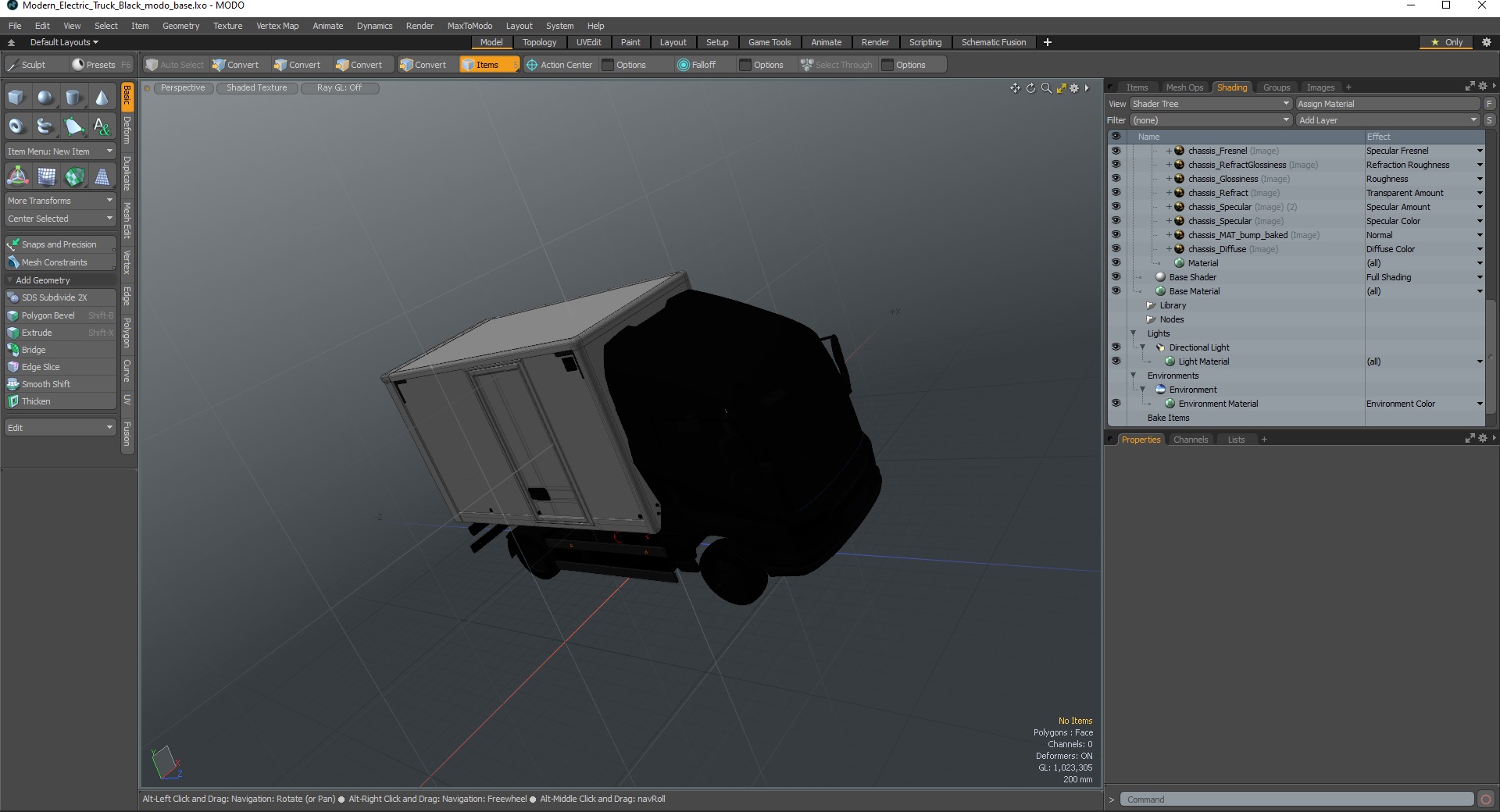This screenshot has width=1500, height=812.
Task: Open the Shader Tree view dropdown
Action: (x=1210, y=104)
